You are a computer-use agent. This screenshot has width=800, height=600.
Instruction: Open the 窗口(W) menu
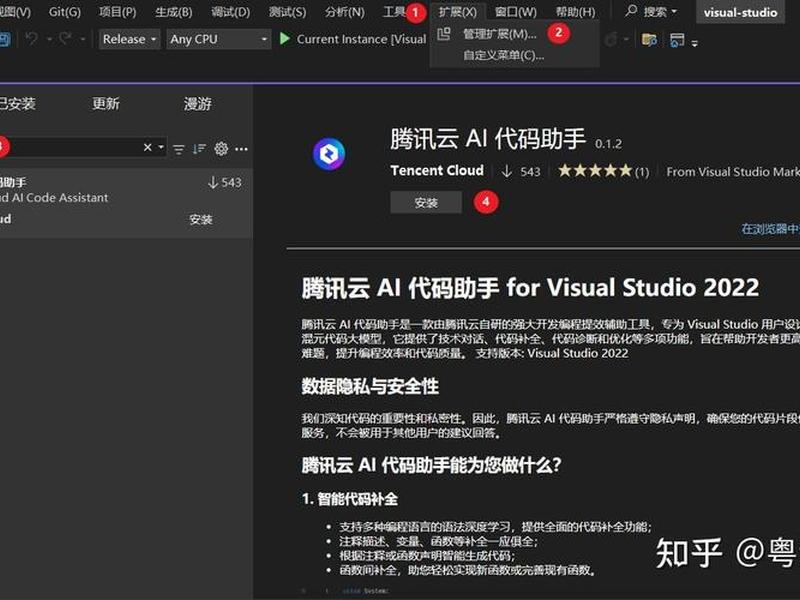[515, 12]
